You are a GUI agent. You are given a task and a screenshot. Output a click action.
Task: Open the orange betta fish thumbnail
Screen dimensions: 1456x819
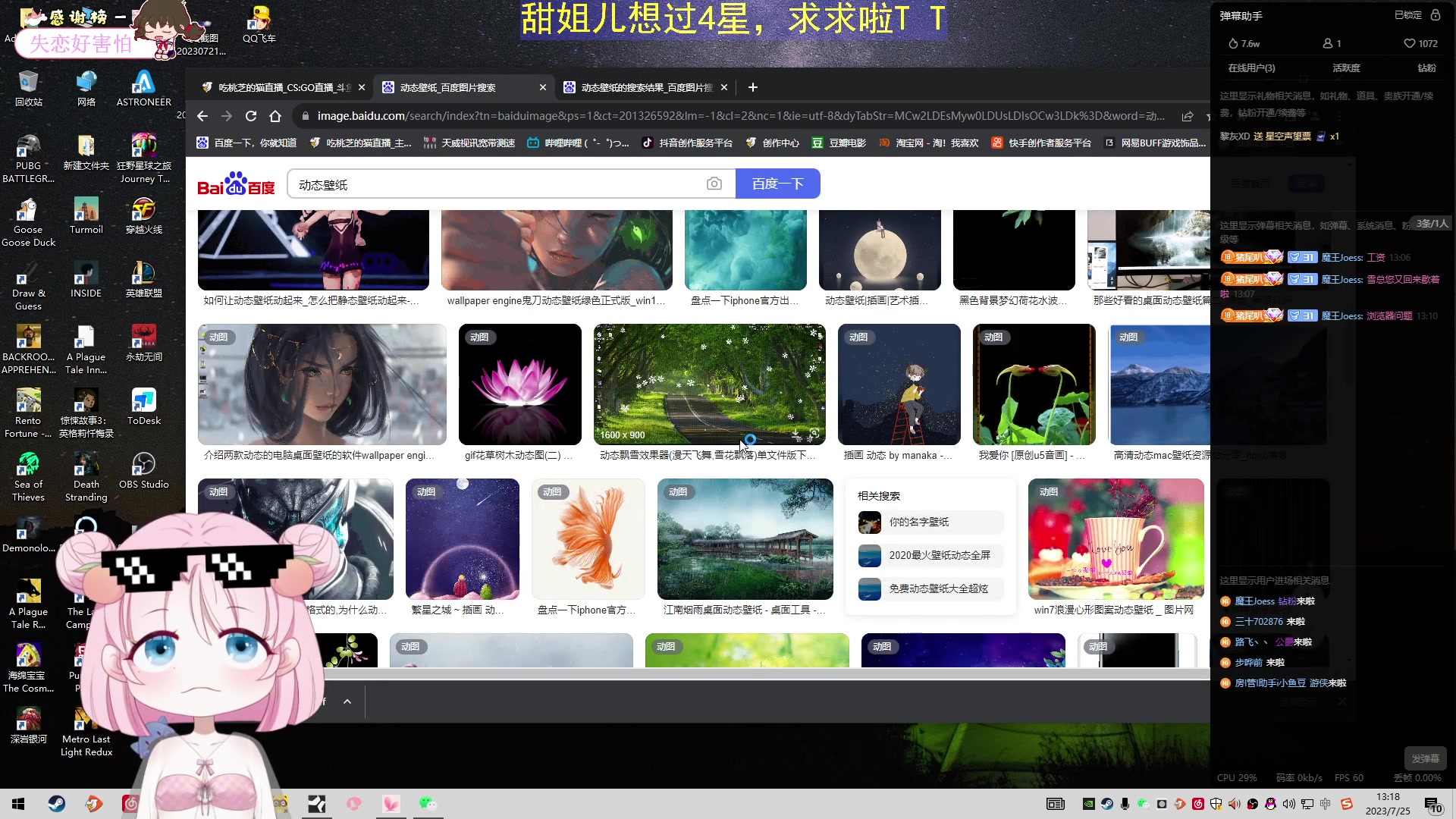tap(588, 539)
